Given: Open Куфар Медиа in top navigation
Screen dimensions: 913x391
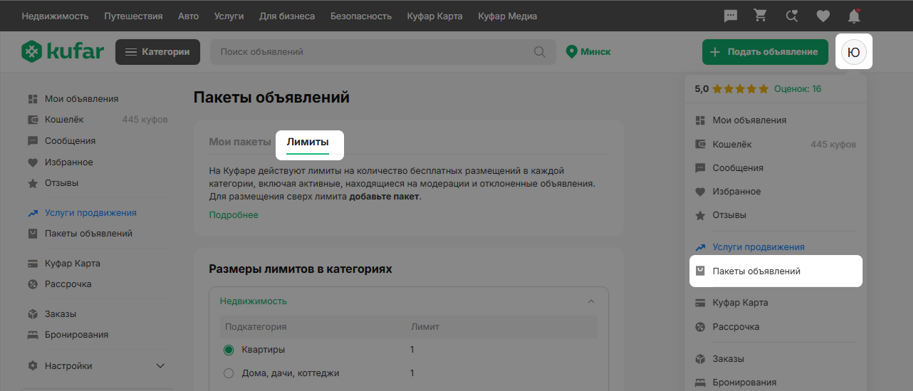Looking at the screenshot, I should click(x=508, y=16).
